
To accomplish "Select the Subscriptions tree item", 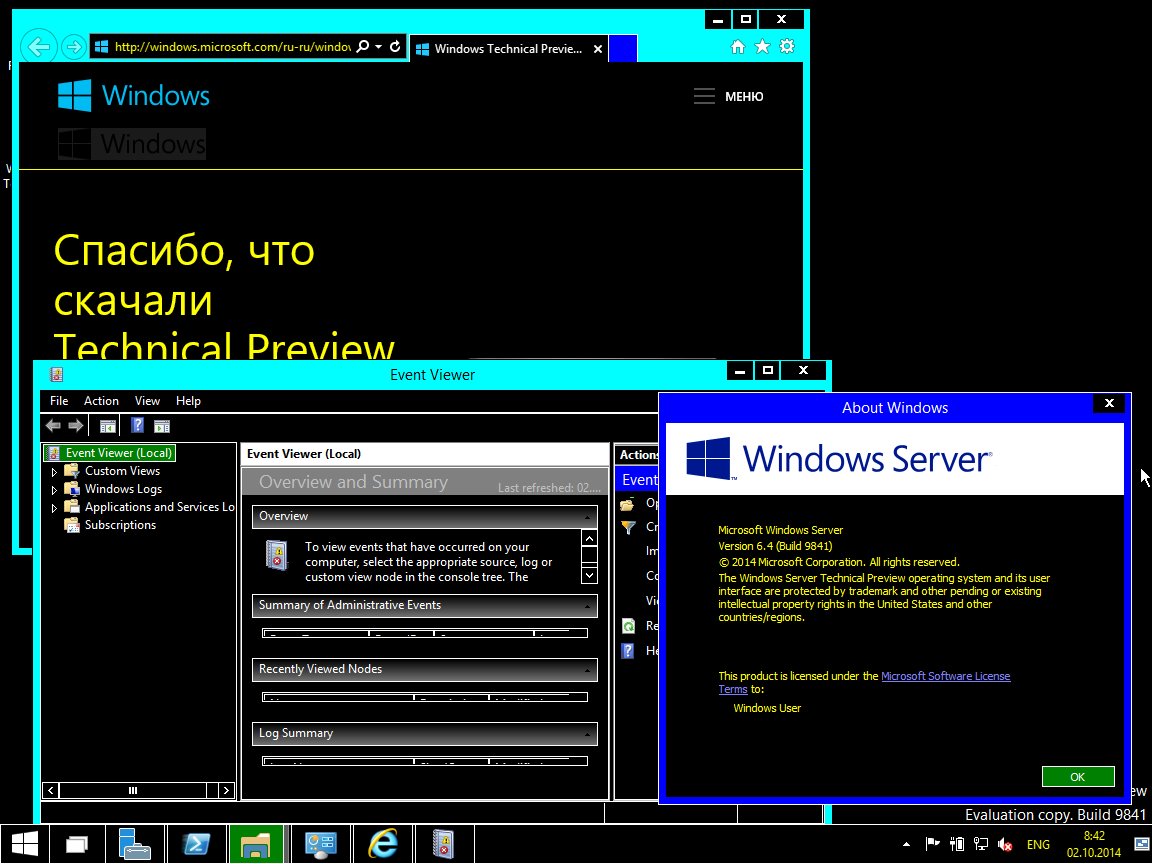I will [120, 525].
